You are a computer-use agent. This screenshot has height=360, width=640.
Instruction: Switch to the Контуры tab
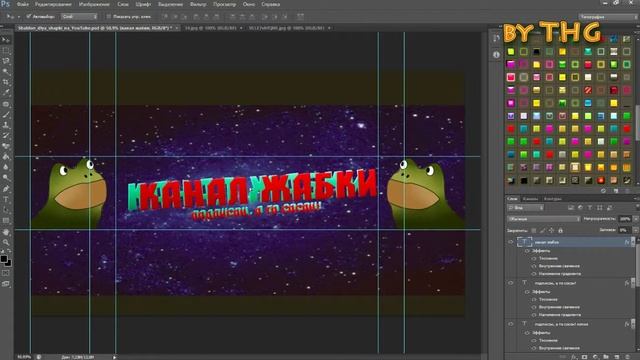[x=553, y=199]
